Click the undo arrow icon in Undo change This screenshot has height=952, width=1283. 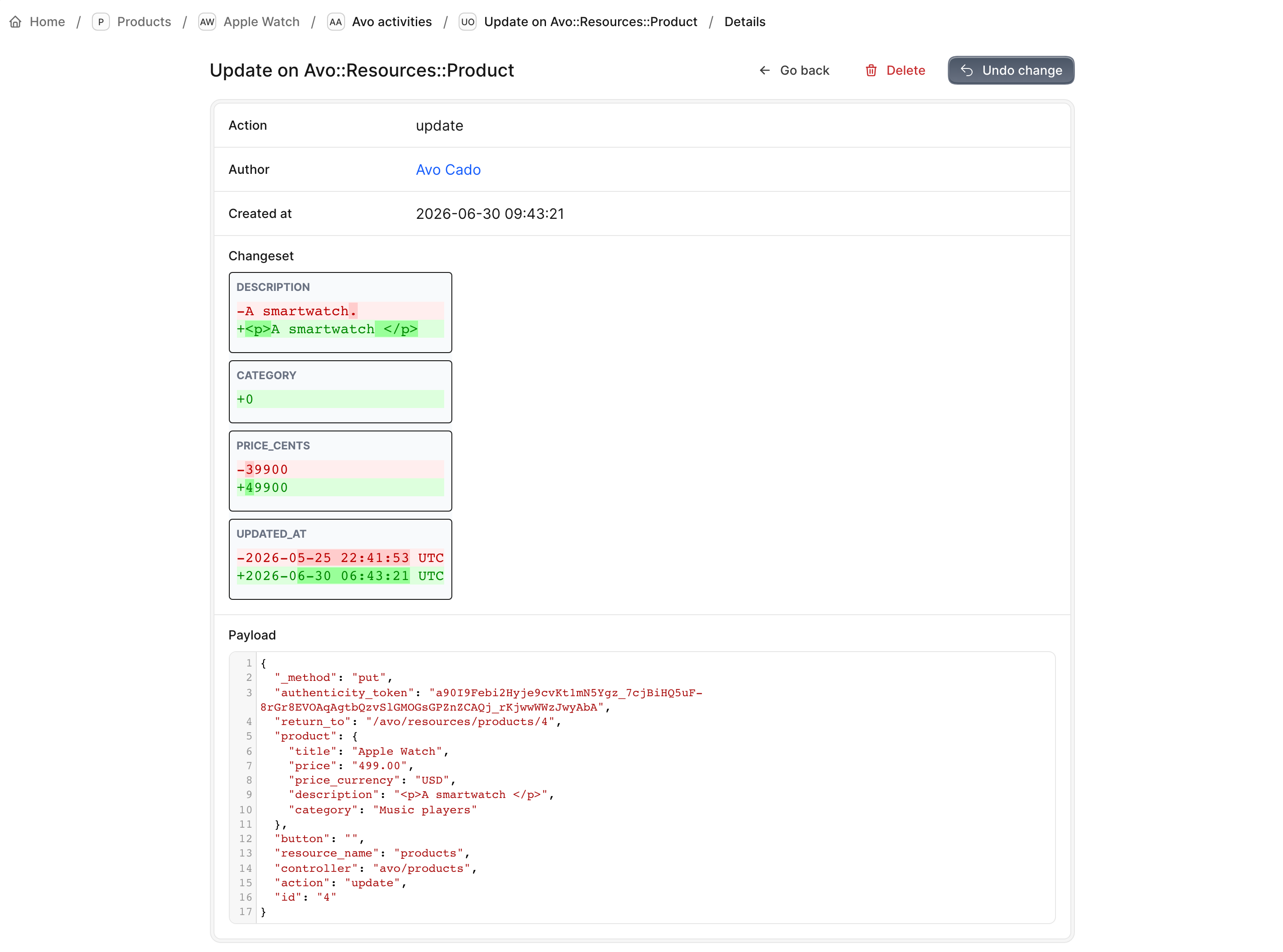coord(967,70)
